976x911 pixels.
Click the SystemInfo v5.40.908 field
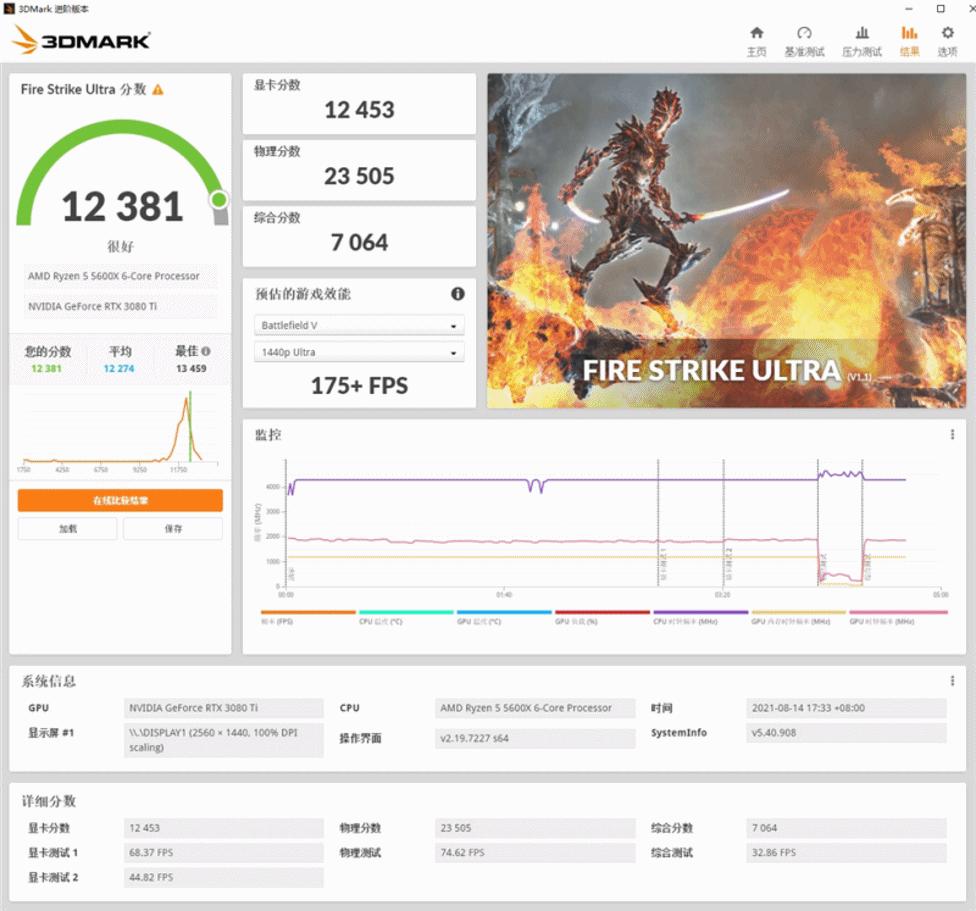pyautogui.click(x=846, y=733)
